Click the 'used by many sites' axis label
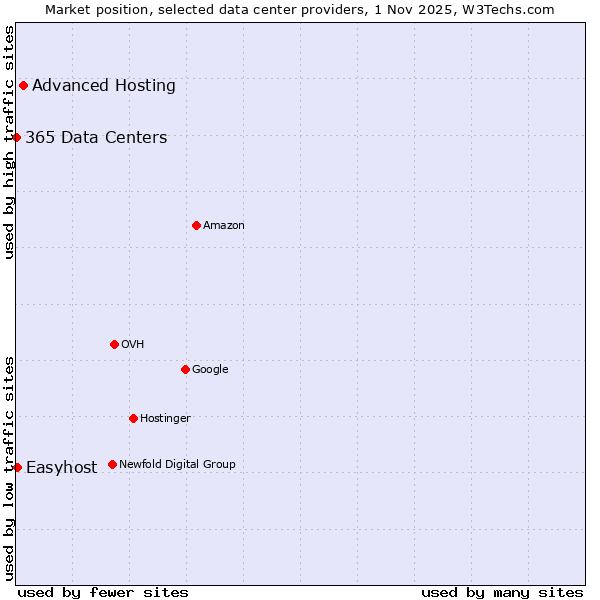The width and height of the screenshot is (600, 600). (x=502, y=592)
